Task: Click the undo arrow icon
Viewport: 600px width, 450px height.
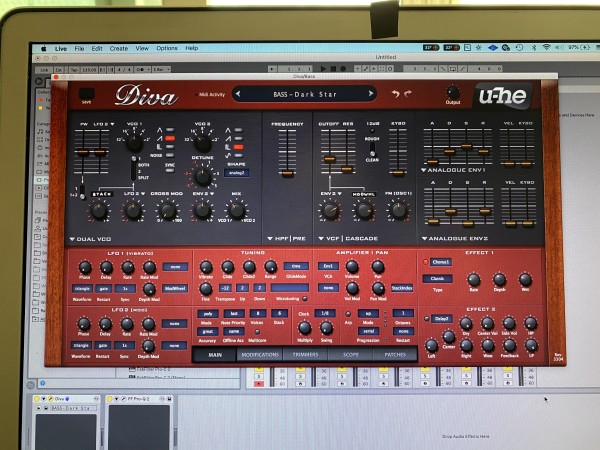Action: [395, 94]
